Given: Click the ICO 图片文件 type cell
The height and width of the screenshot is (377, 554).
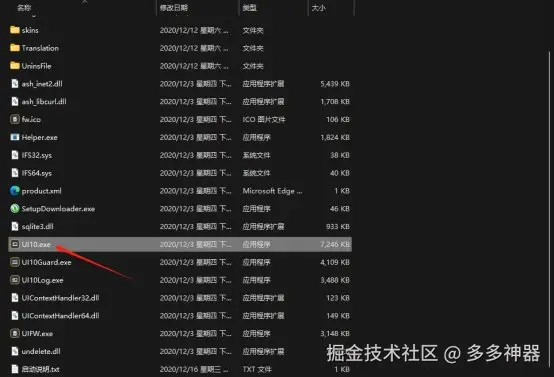Looking at the screenshot, I should (x=264, y=119).
